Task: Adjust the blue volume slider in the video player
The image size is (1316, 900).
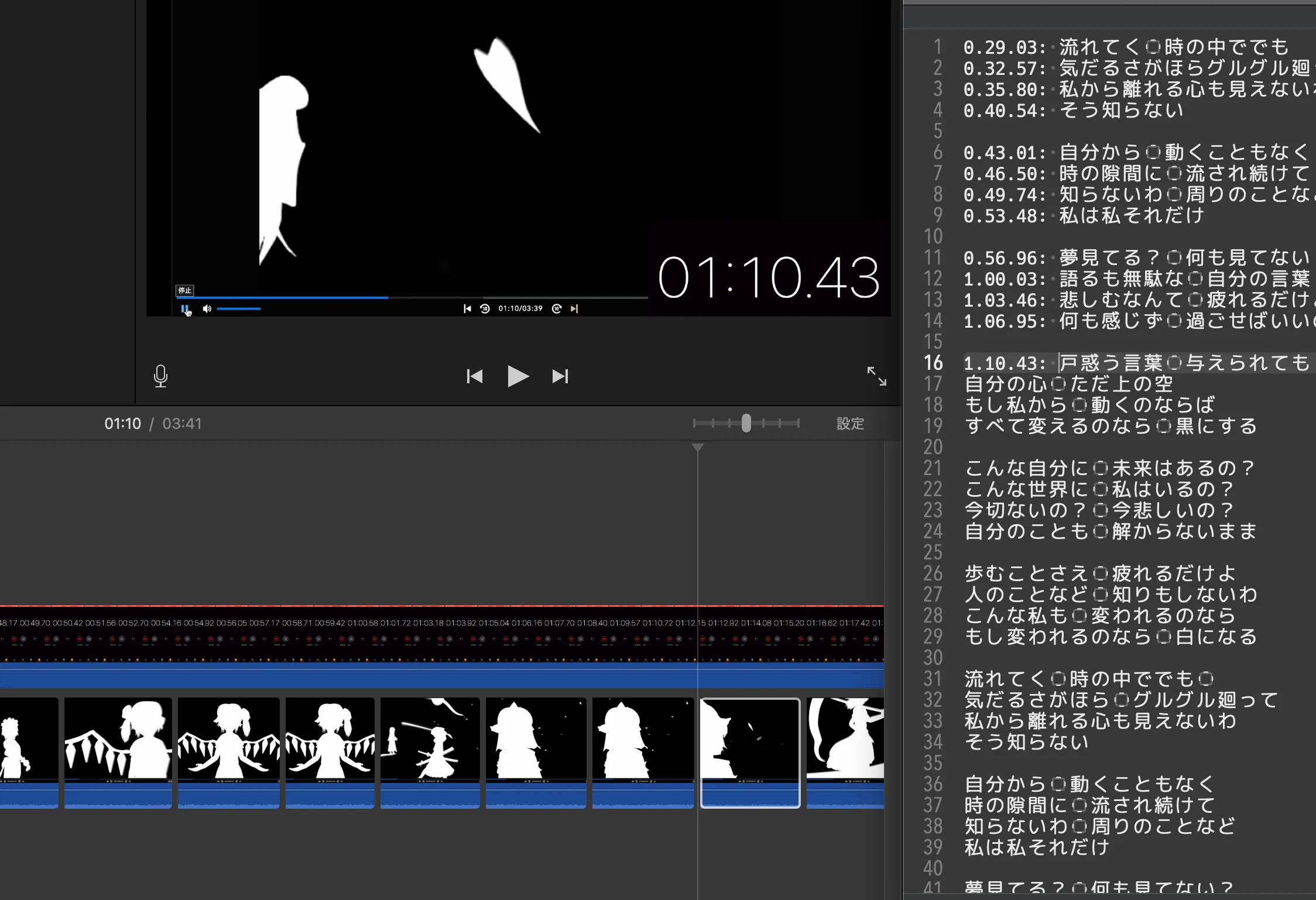Action: point(238,308)
